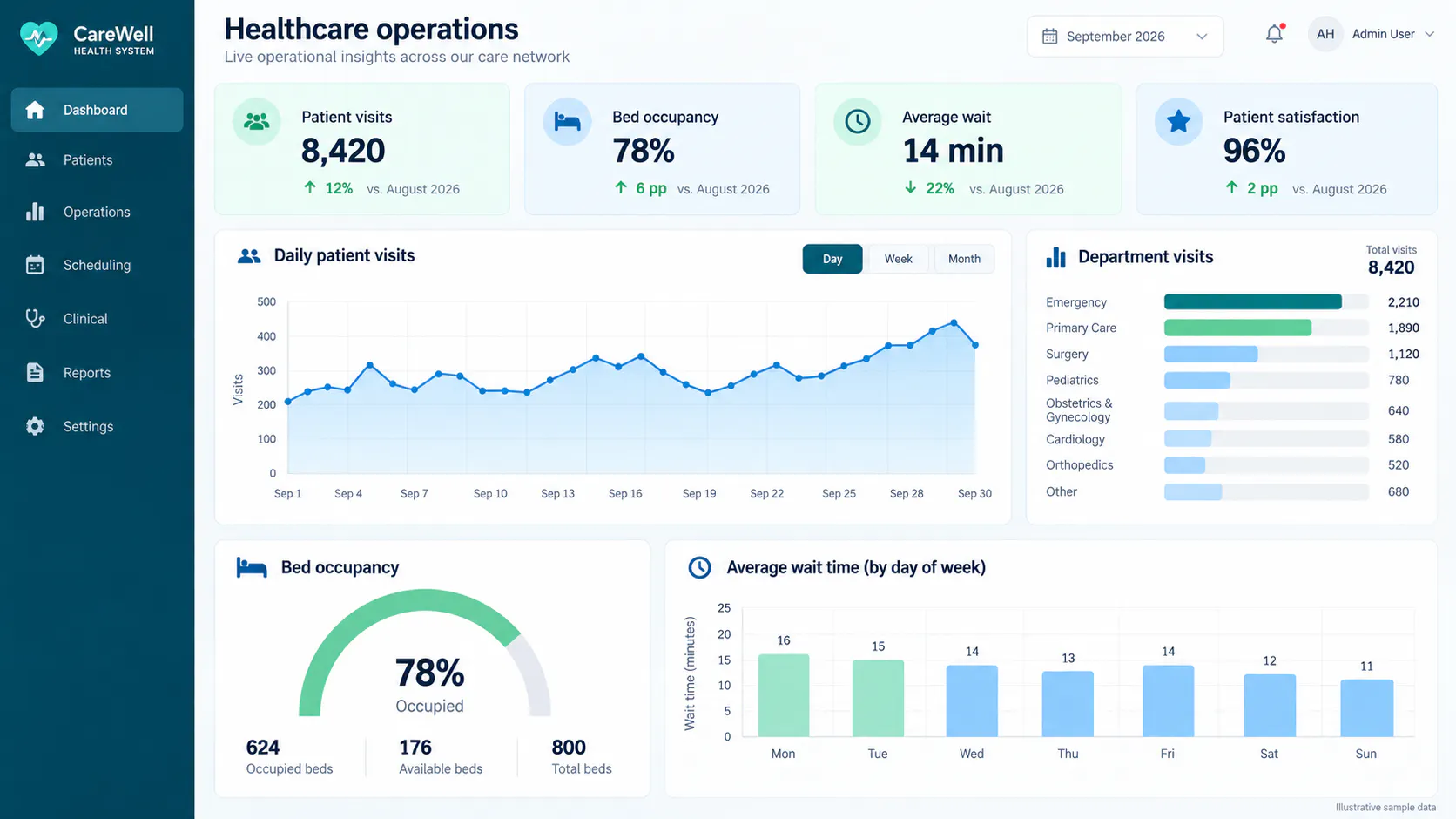Click the Clinical stethoscope icon
Screen dimensions: 1456x819
coord(35,319)
